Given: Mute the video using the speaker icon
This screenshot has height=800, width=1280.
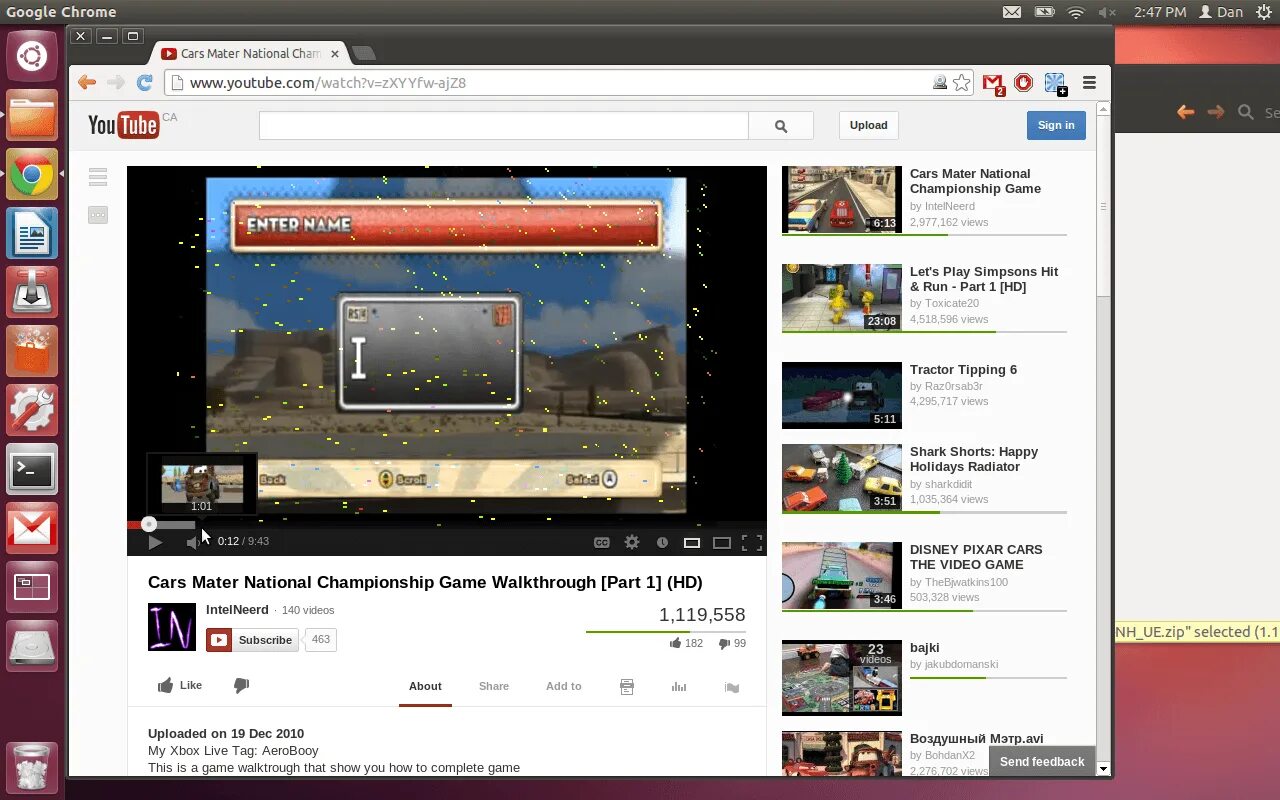Looking at the screenshot, I should click(x=193, y=542).
